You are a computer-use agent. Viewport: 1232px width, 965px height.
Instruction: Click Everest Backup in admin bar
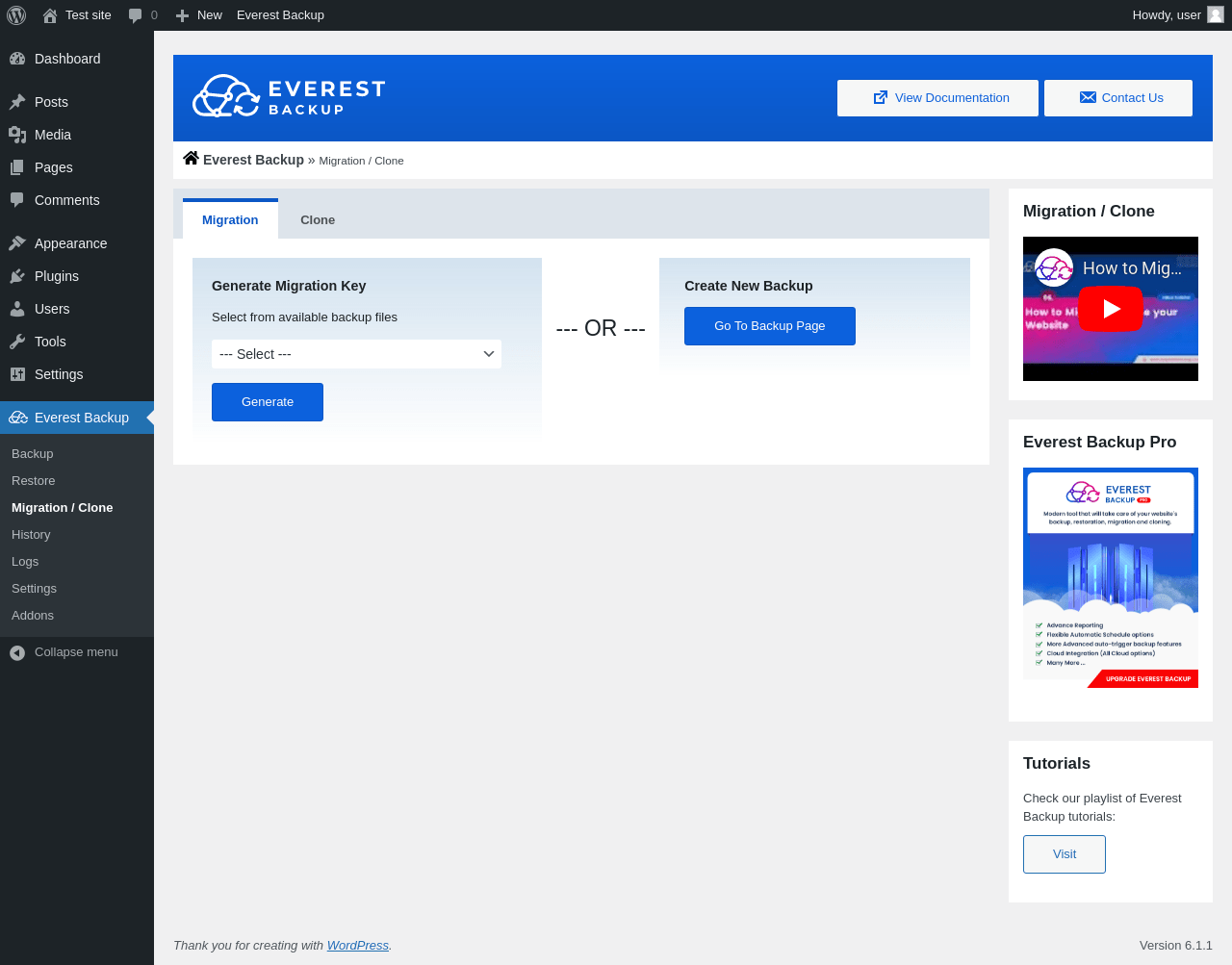pyautogui.click(x=280, y=15)
